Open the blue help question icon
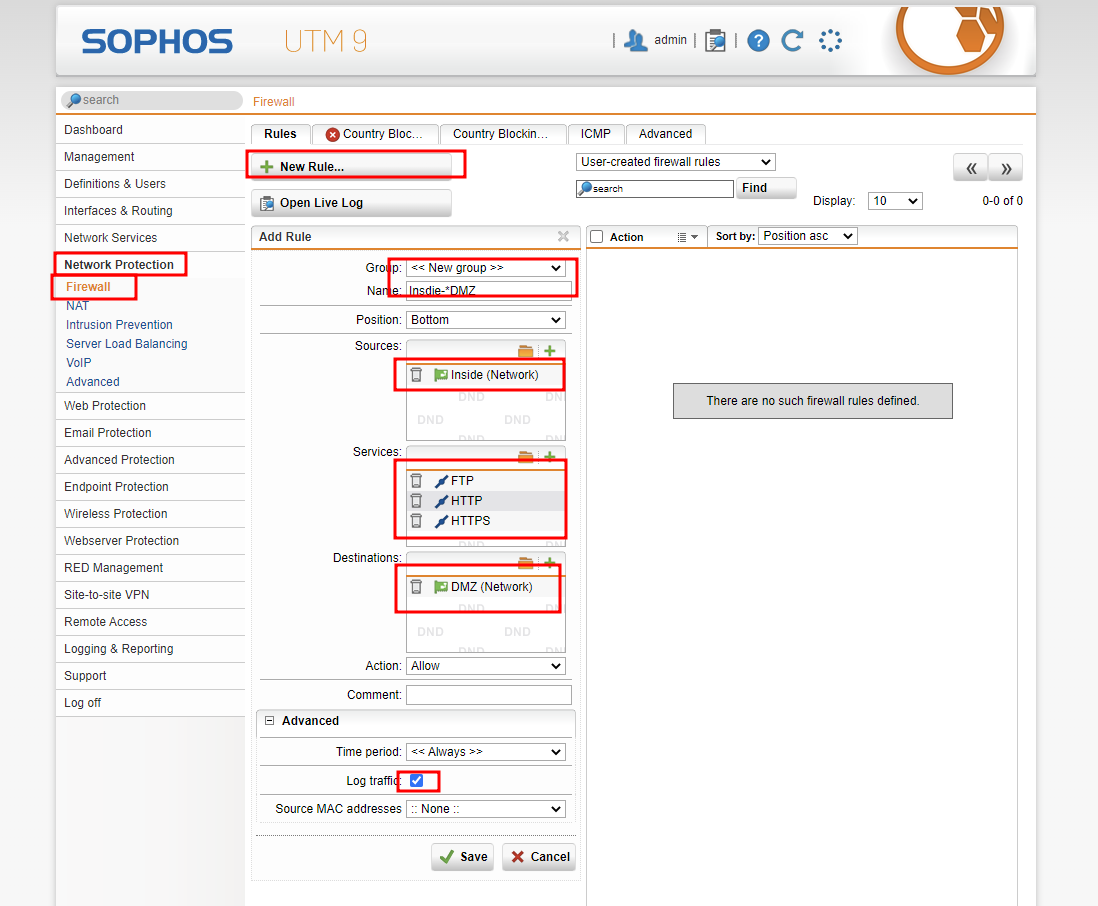This screenshot has width=1098, height=906. pyautogui.click(x=758, y=41)
